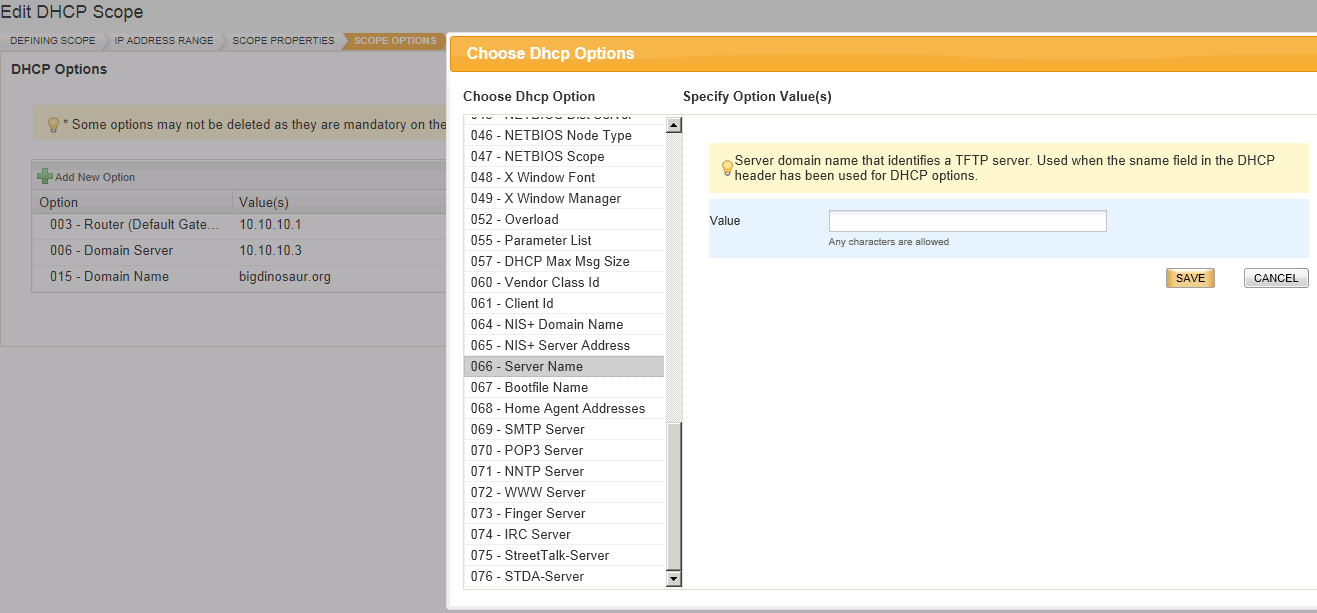Select option 048 - X Window Font
The image size is (1317, 613).
pos(564,177)
